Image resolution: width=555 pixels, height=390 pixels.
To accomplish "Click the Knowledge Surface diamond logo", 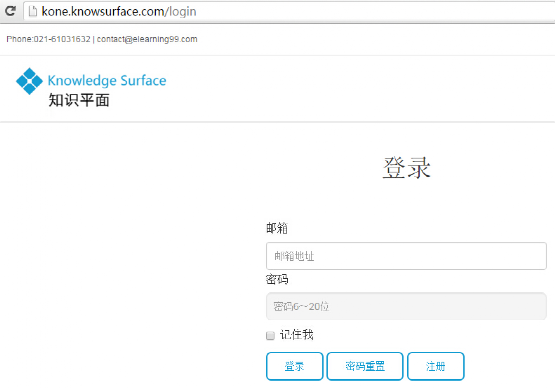I will click(x=29, y=81).
